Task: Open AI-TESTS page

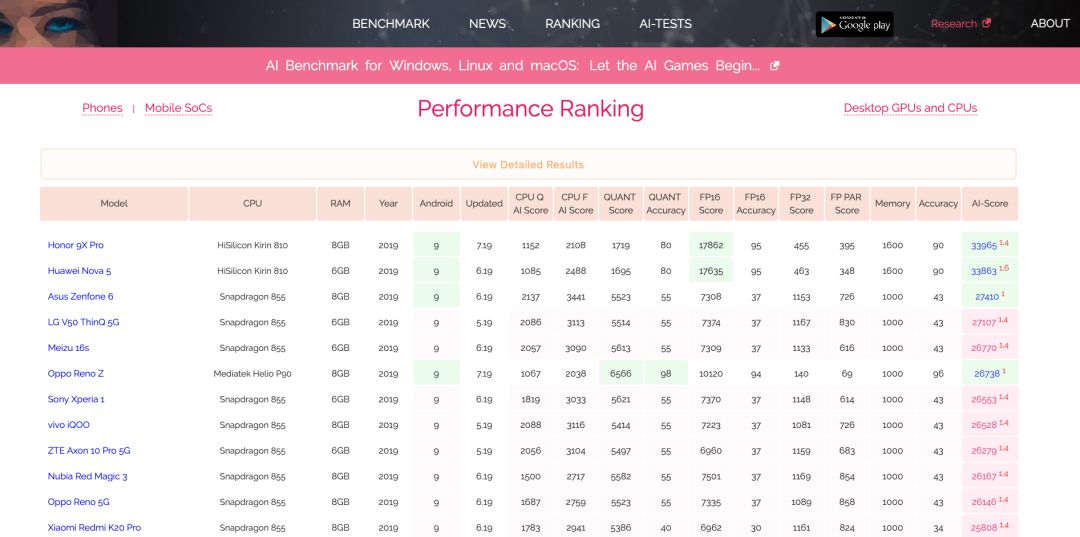Action: coord(665,23)
